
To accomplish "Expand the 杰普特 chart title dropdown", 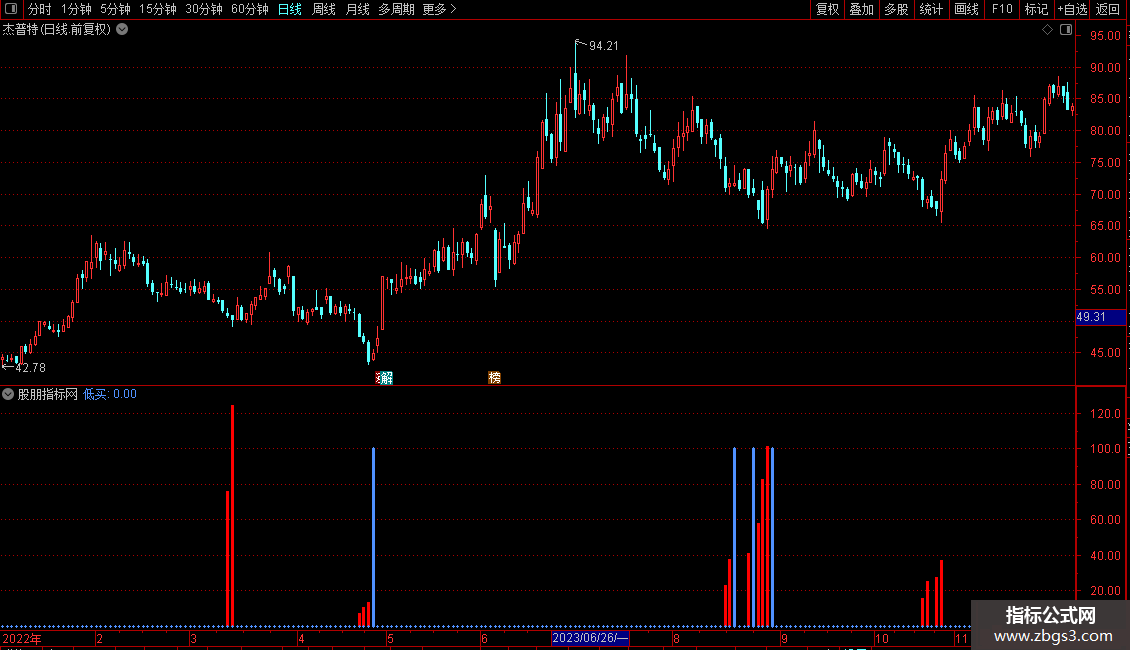I will point(123,30).
